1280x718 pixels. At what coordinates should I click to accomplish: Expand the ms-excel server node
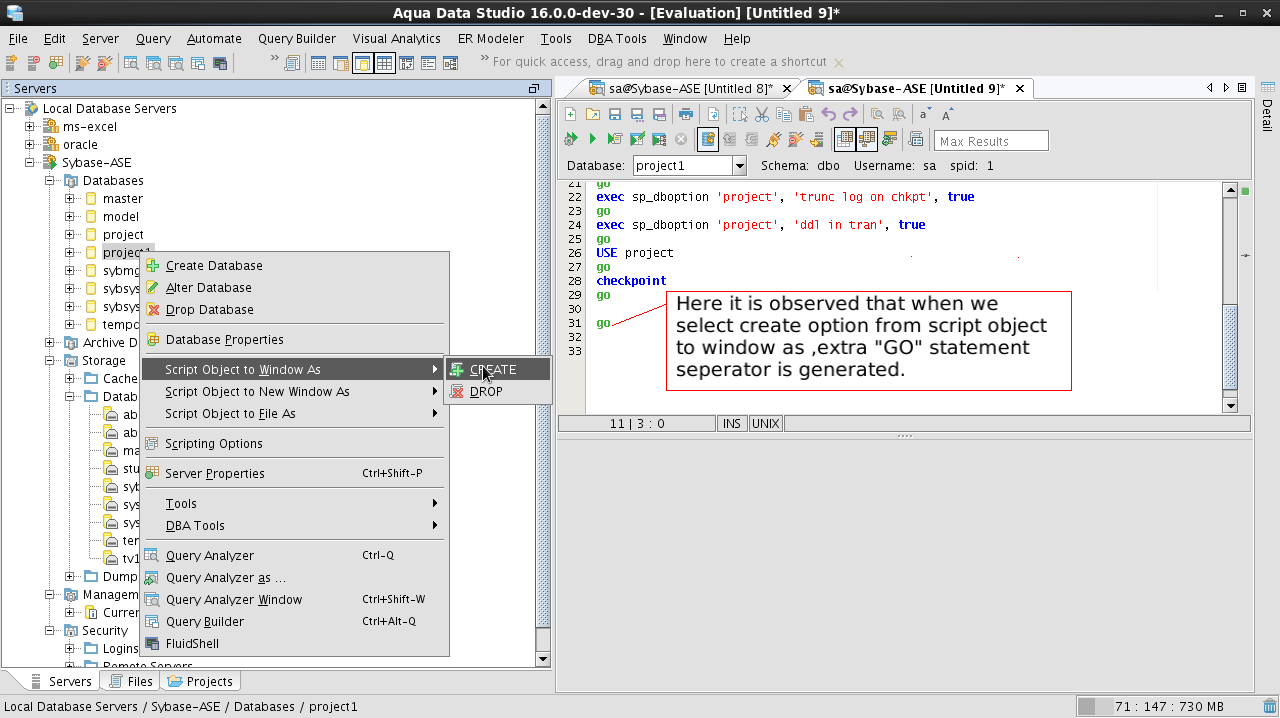(x=30, y=127)
